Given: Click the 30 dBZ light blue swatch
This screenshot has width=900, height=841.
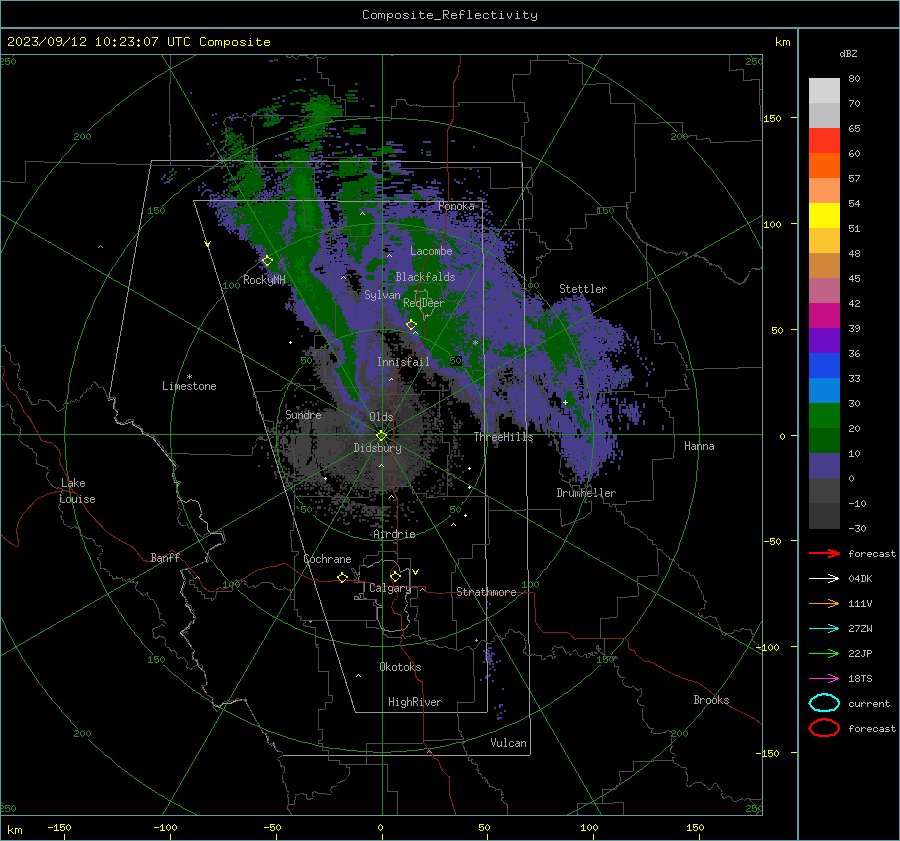Looking at the screenshot, I should (824, 390).
